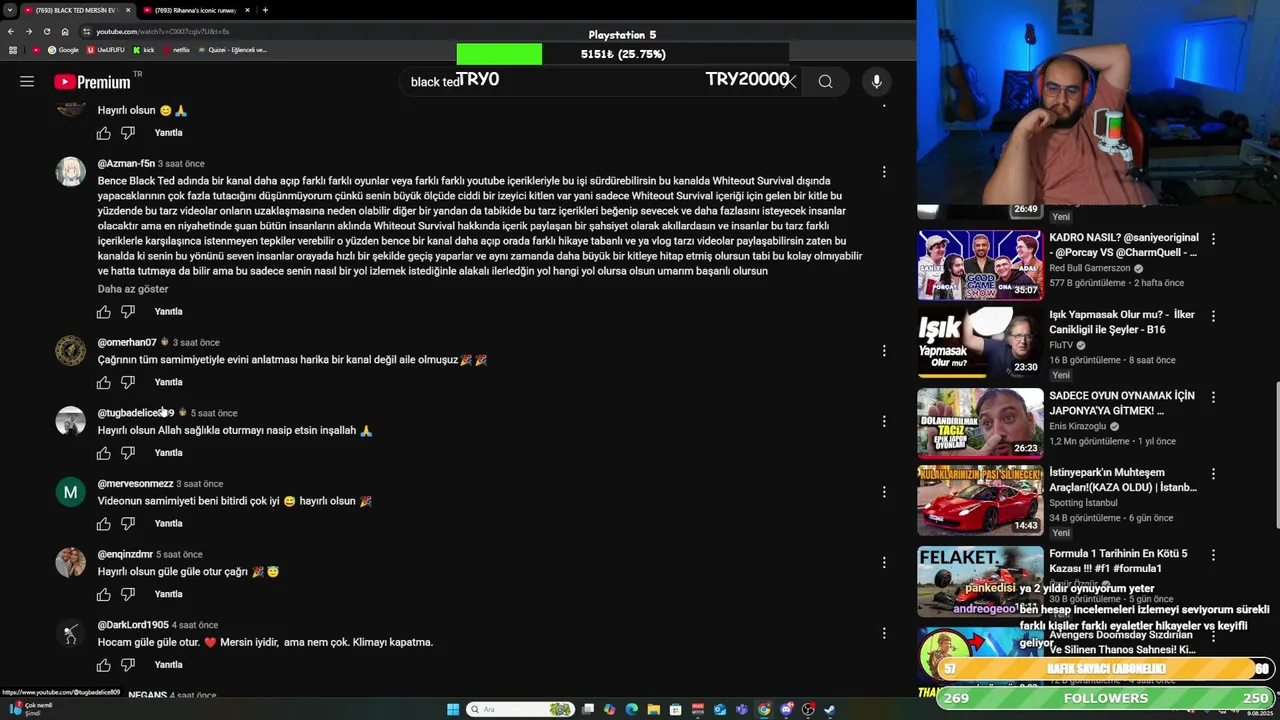Reply to @tugbadelice809 with Yanıtla

pyautogui.click(x=168, y=453)
